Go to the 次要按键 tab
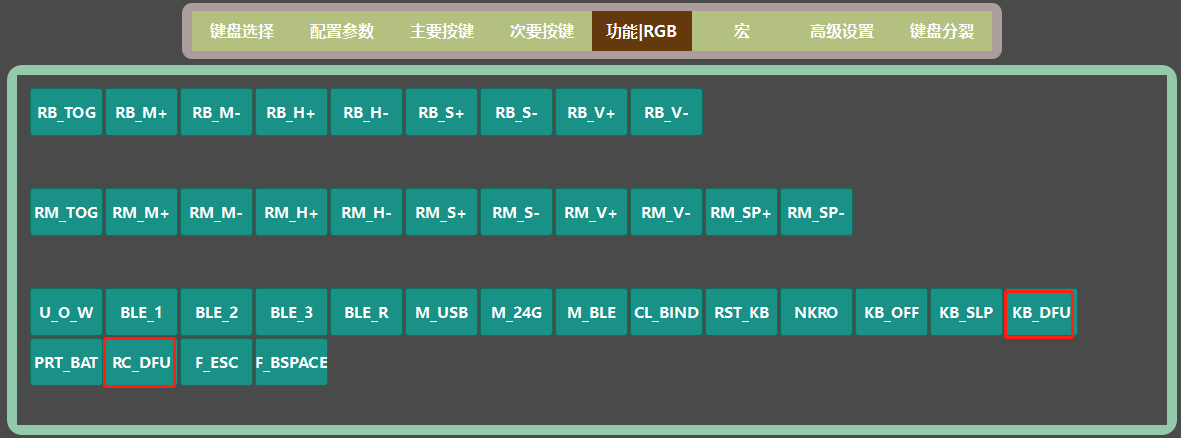The image size is (1181, 438). click(x=542, y=32)
